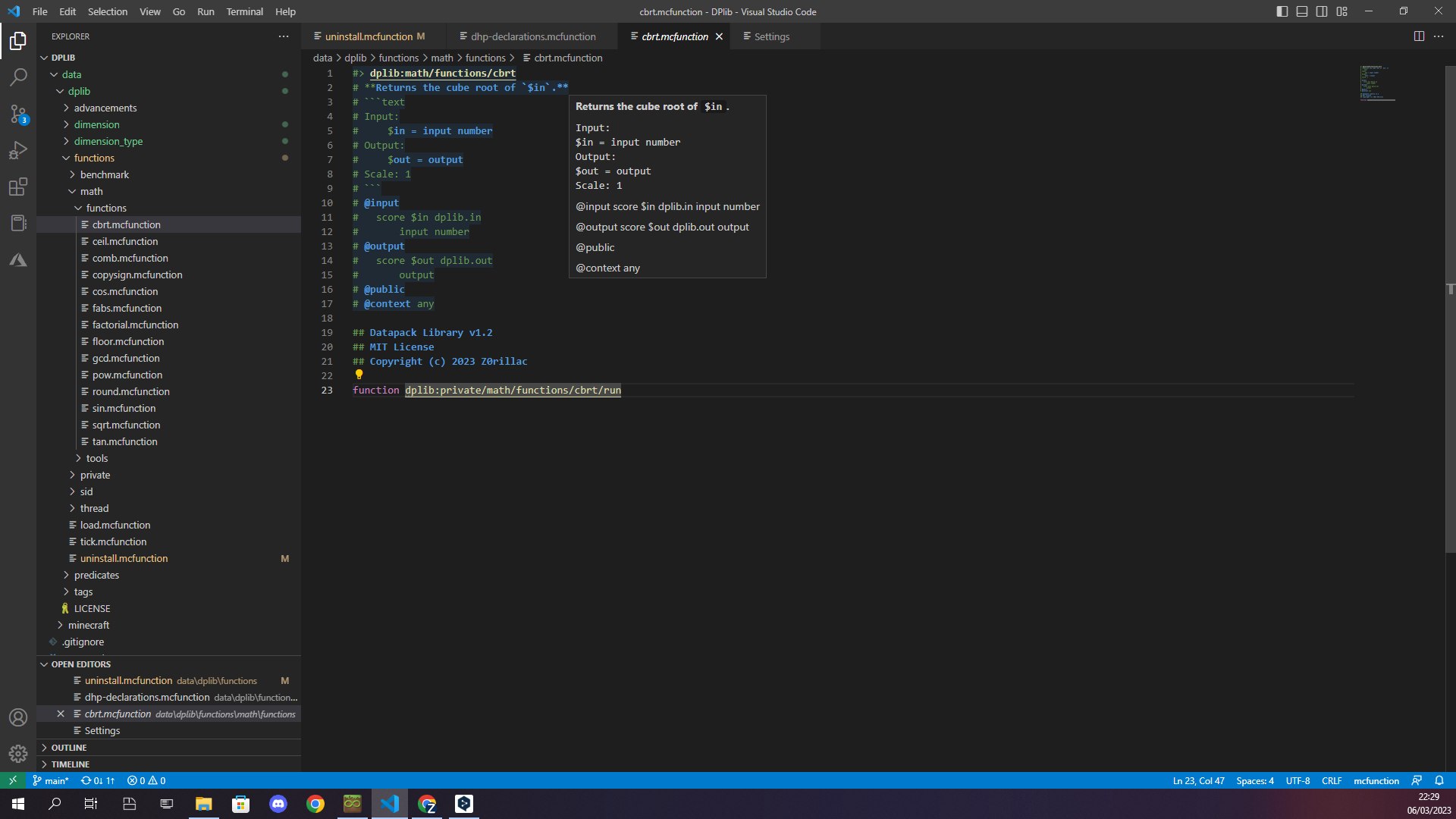
Task: Toggle the primary side bar layout icon
Action: [1282, 11]
